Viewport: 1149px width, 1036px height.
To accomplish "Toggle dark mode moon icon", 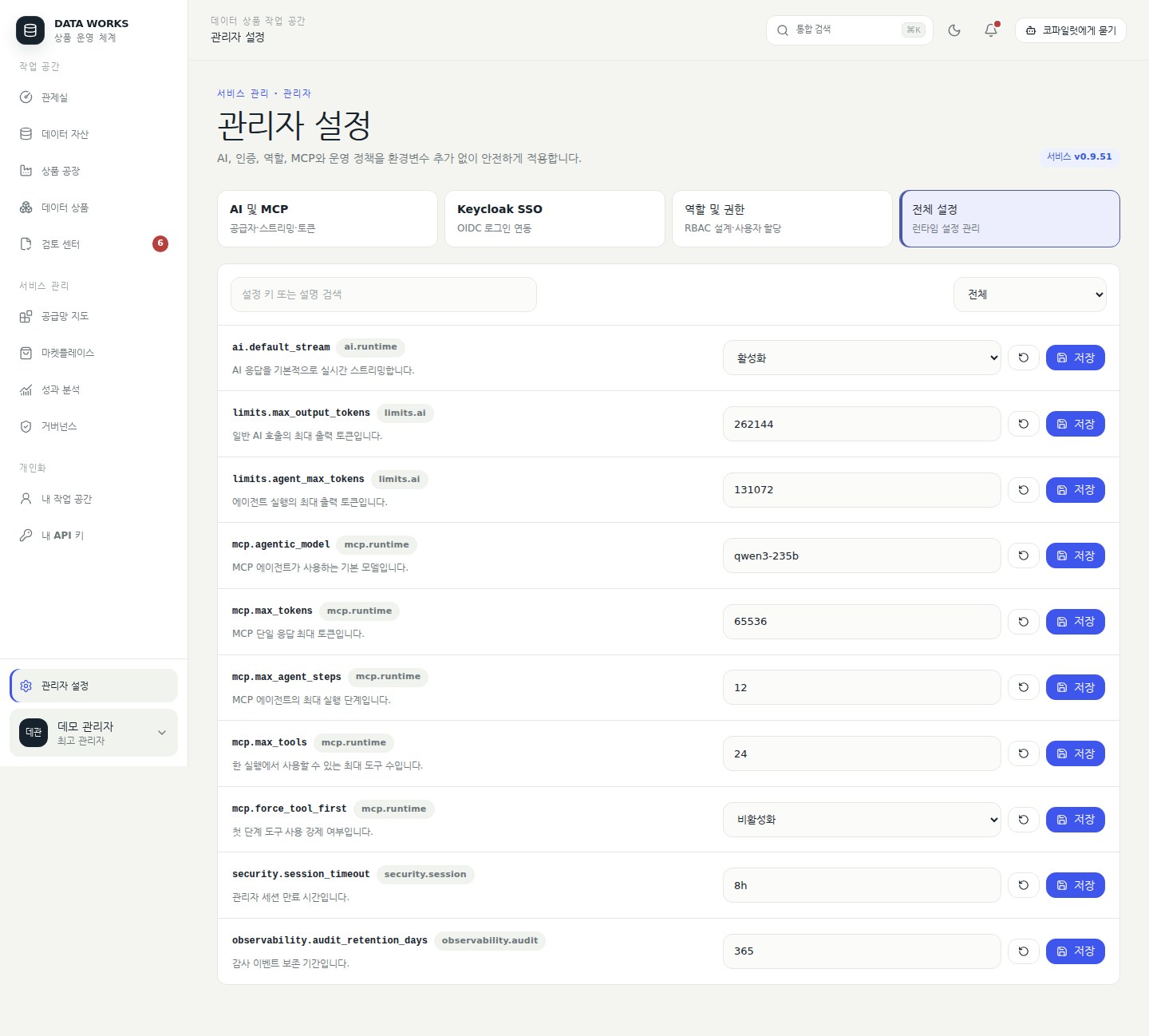I will point(954,30).
